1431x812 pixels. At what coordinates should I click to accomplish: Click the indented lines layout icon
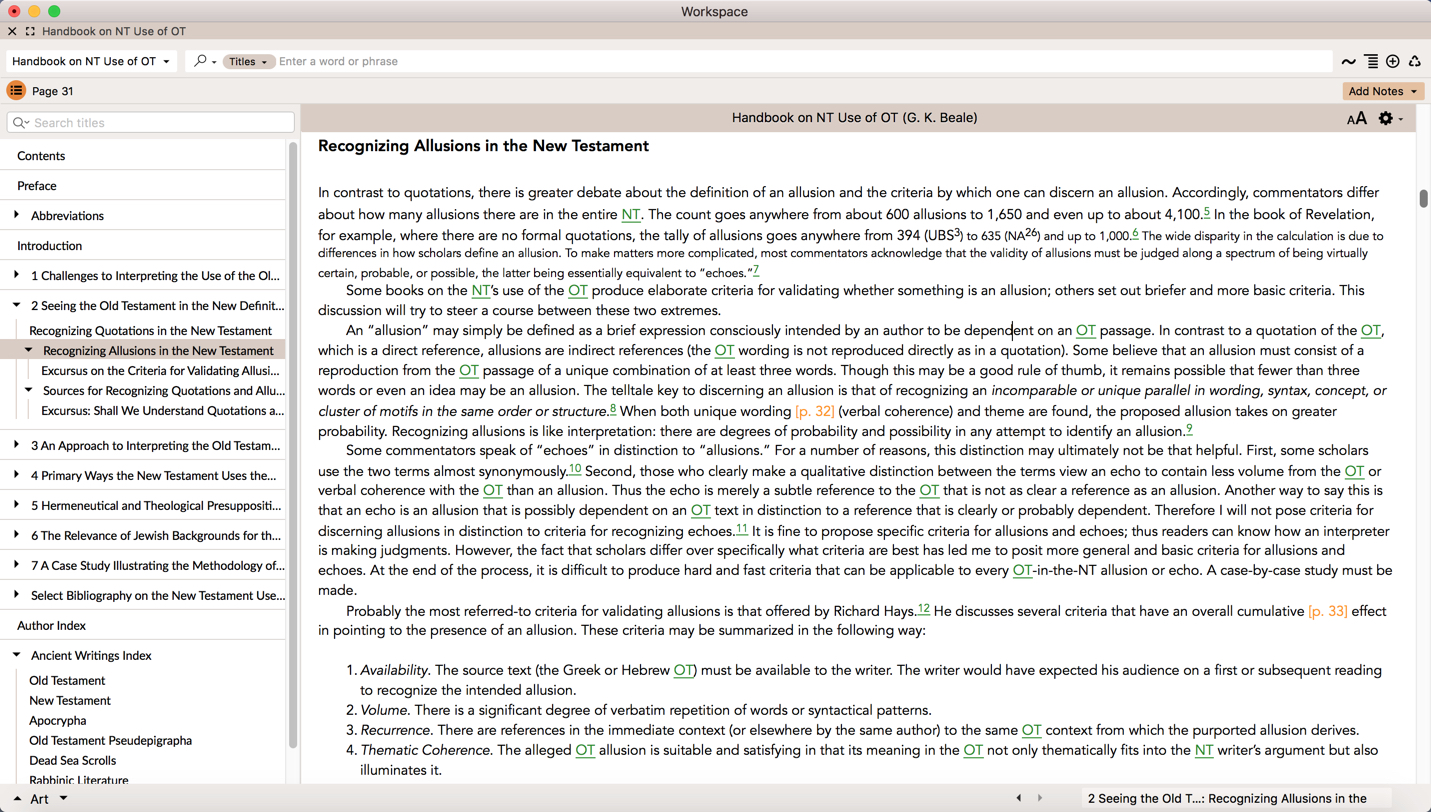click(x=1371, y=62)
